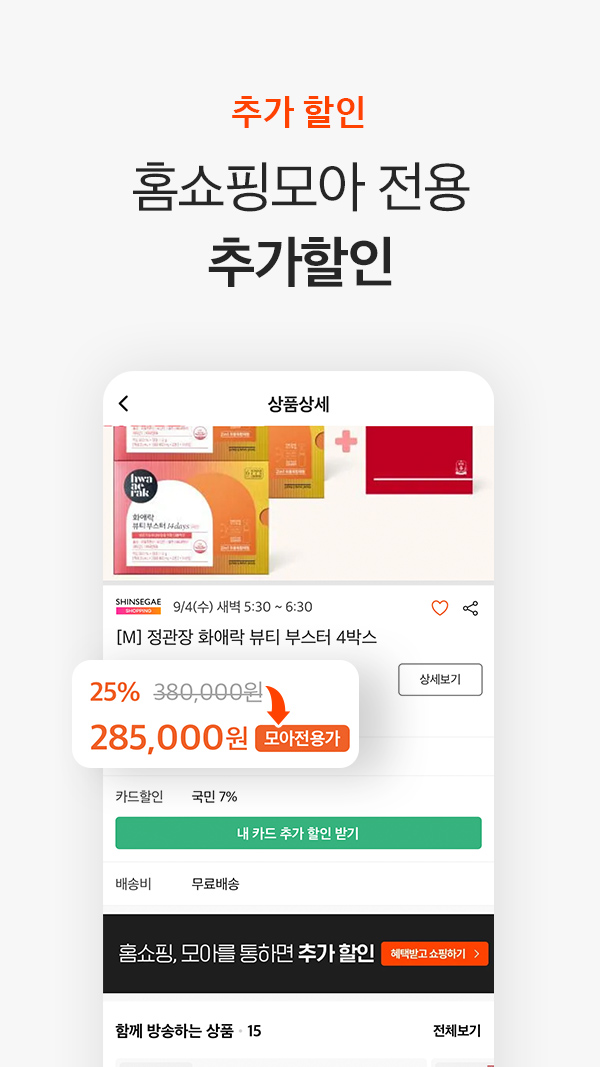
Task: Click 혜택받고 쇼핑하기 in the black banner
Action: (x=435, y=953)
